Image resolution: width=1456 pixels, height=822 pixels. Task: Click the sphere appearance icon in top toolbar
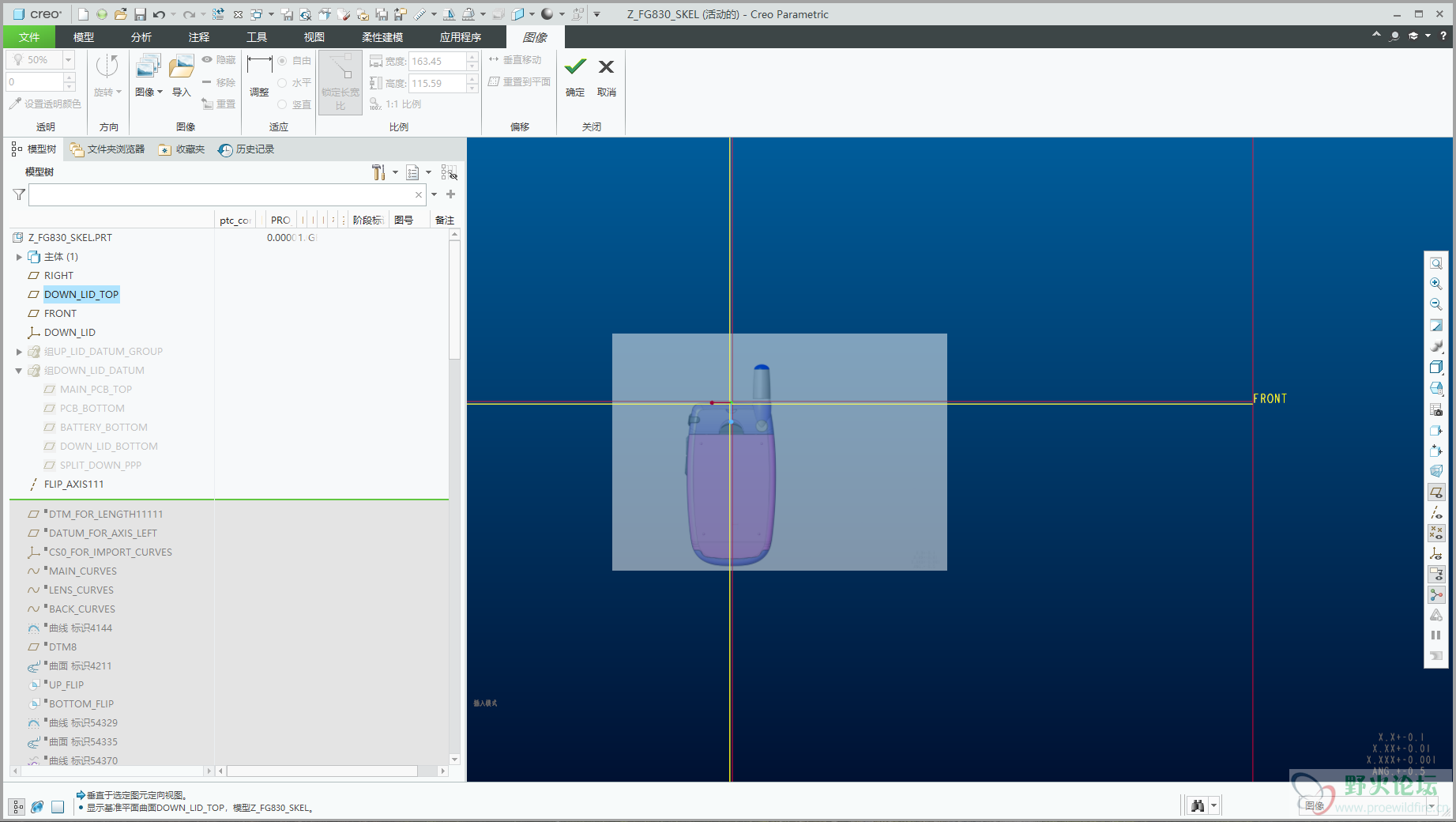point(547,14)
